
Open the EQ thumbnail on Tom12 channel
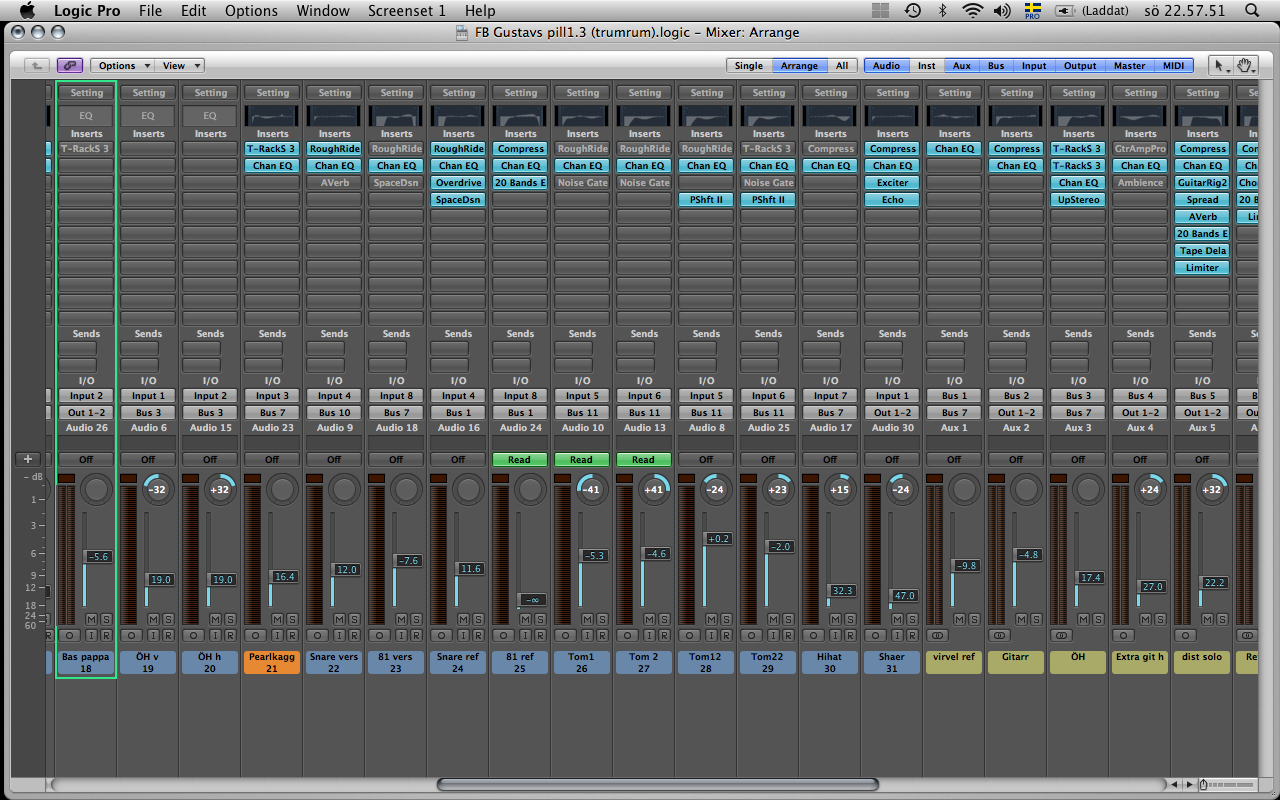coord(705,115)
